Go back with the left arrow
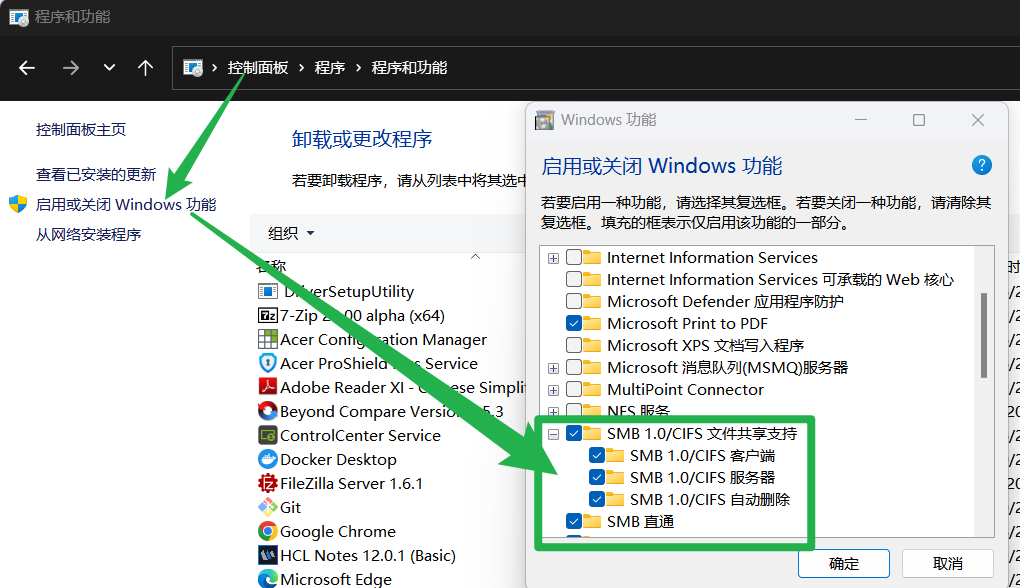 point(27,68)
